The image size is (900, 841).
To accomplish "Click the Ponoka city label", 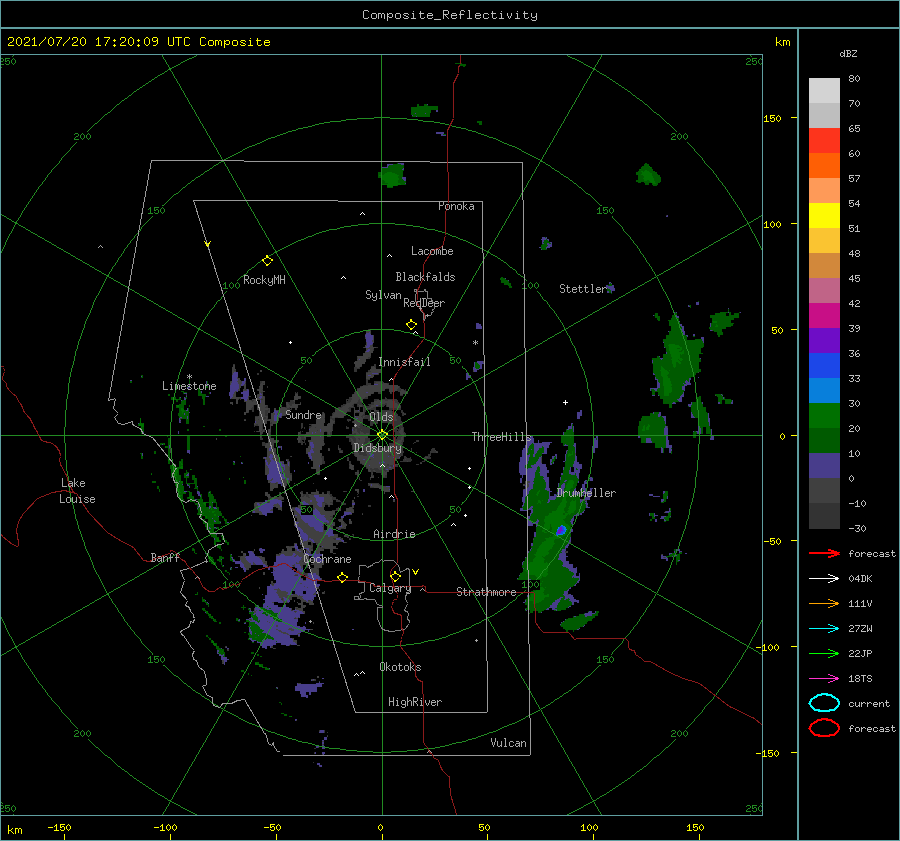I will pos(456,206).
